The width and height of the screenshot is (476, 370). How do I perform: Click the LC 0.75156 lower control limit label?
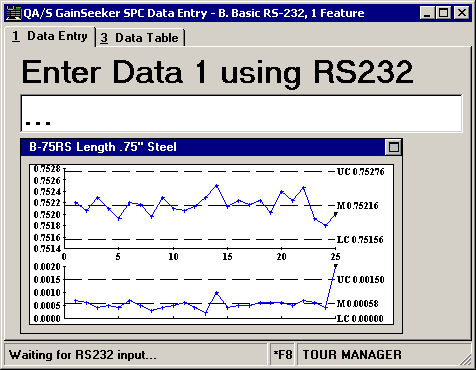point(360,240)
